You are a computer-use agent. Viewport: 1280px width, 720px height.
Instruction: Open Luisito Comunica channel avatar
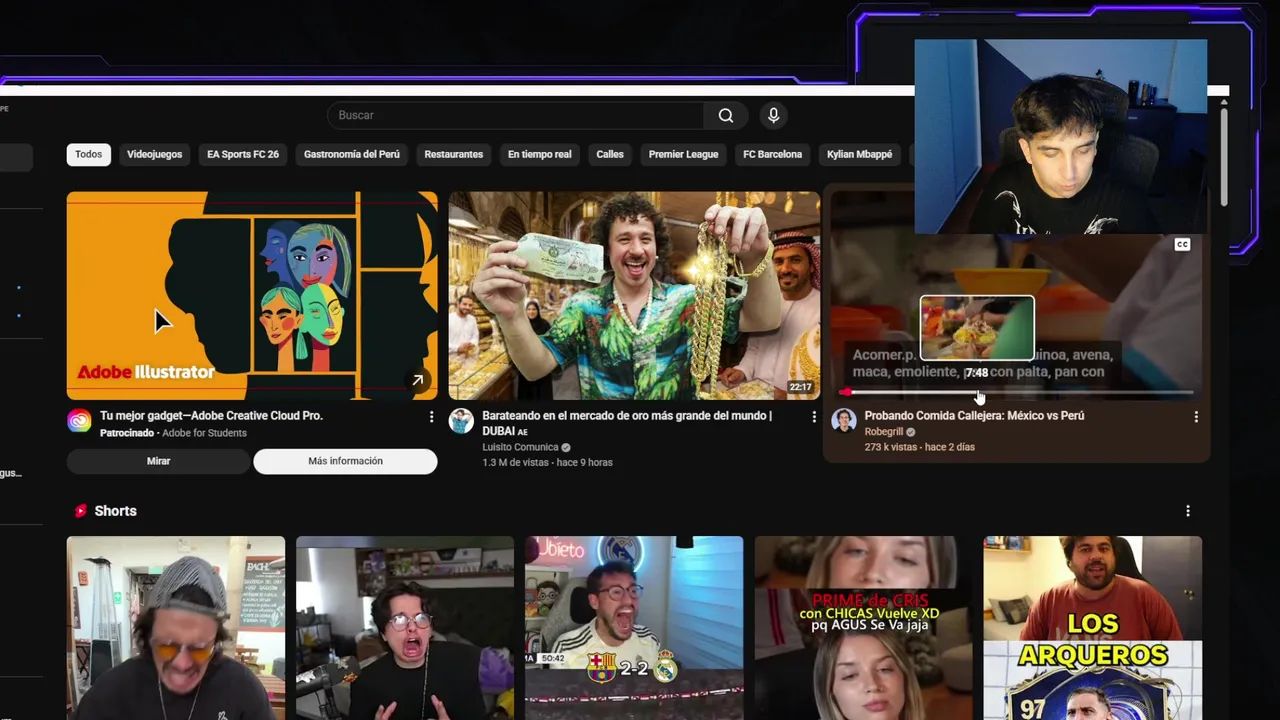461,421
